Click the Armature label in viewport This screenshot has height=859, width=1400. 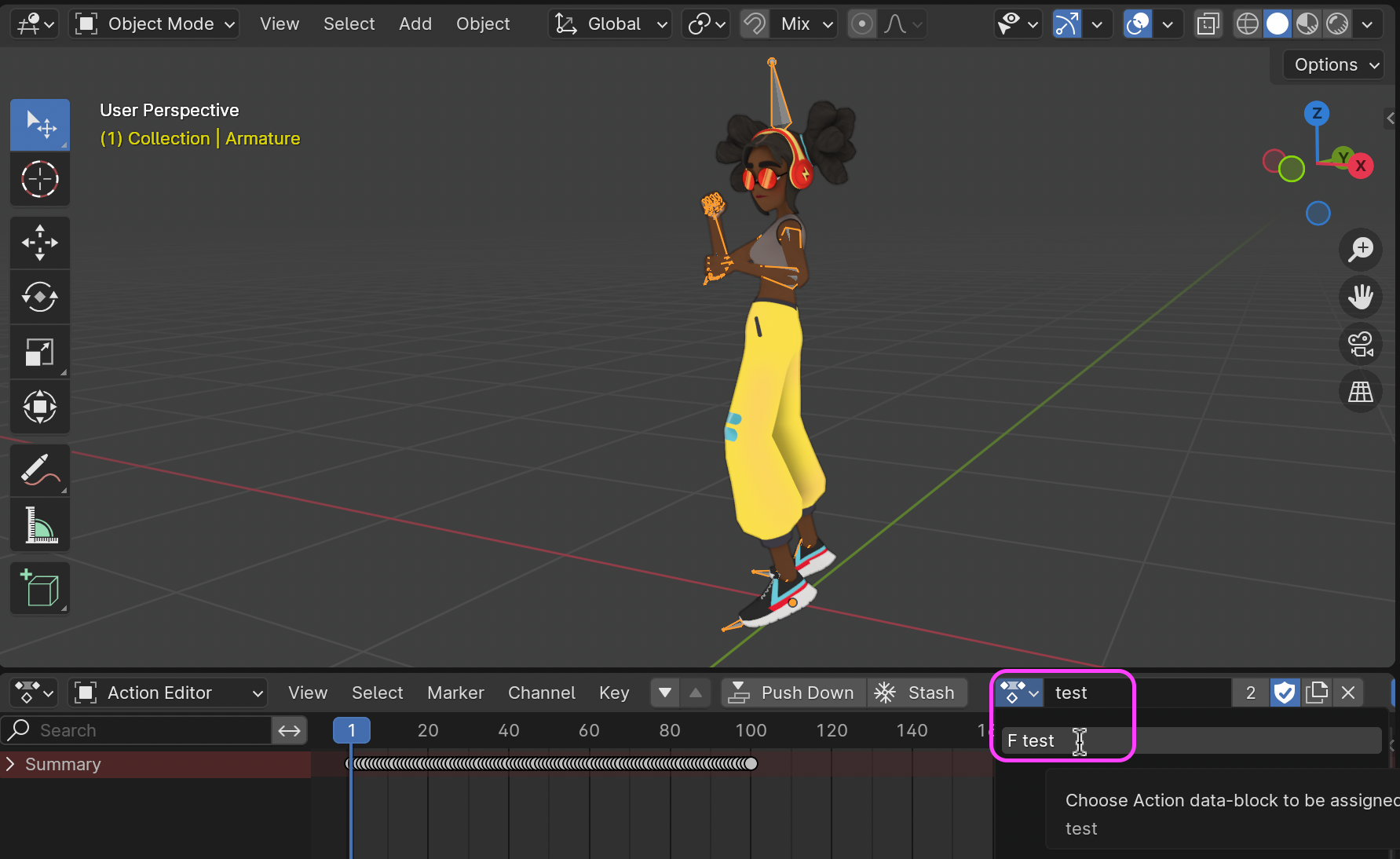point(262,138)
